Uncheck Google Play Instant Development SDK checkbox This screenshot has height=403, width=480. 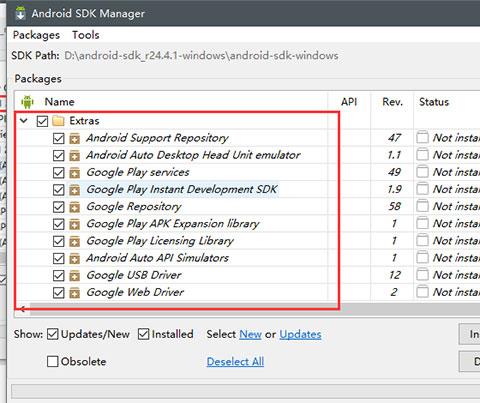(59, 190)
